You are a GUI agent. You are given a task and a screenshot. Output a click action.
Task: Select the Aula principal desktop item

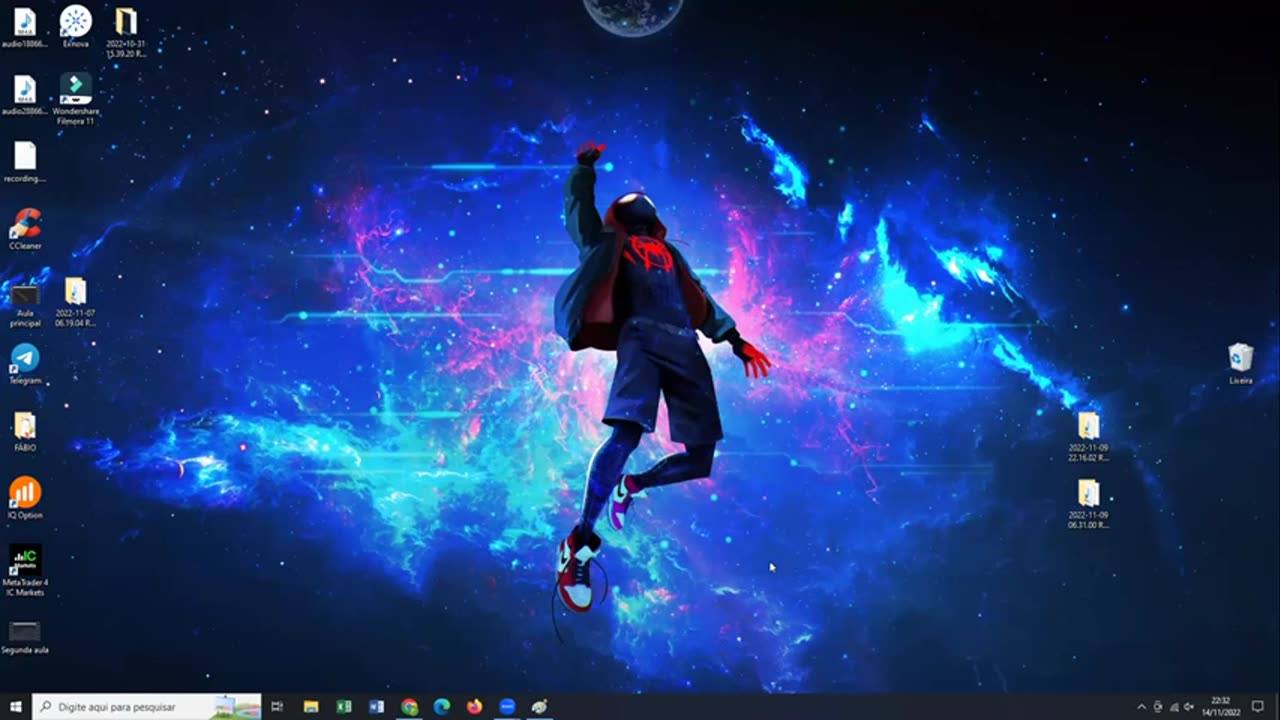[25, 305]
